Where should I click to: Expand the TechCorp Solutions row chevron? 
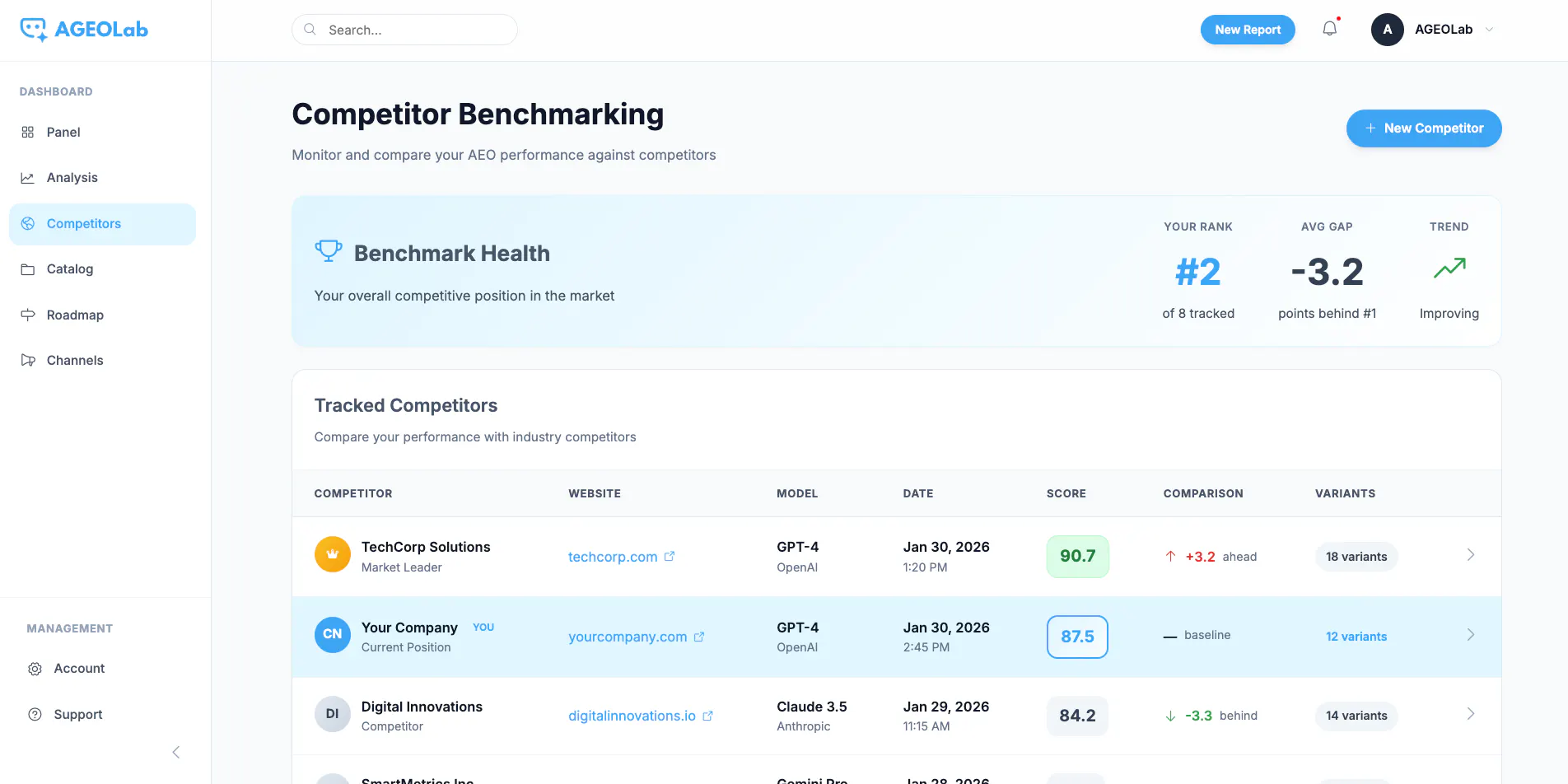(1471, 555)
